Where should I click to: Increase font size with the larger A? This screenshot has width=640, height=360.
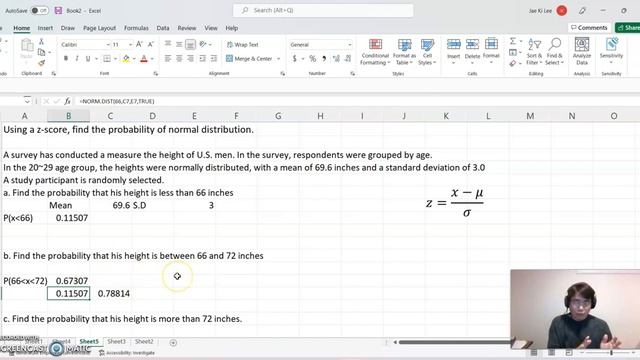pyautogui.click(x=139, y=44)
